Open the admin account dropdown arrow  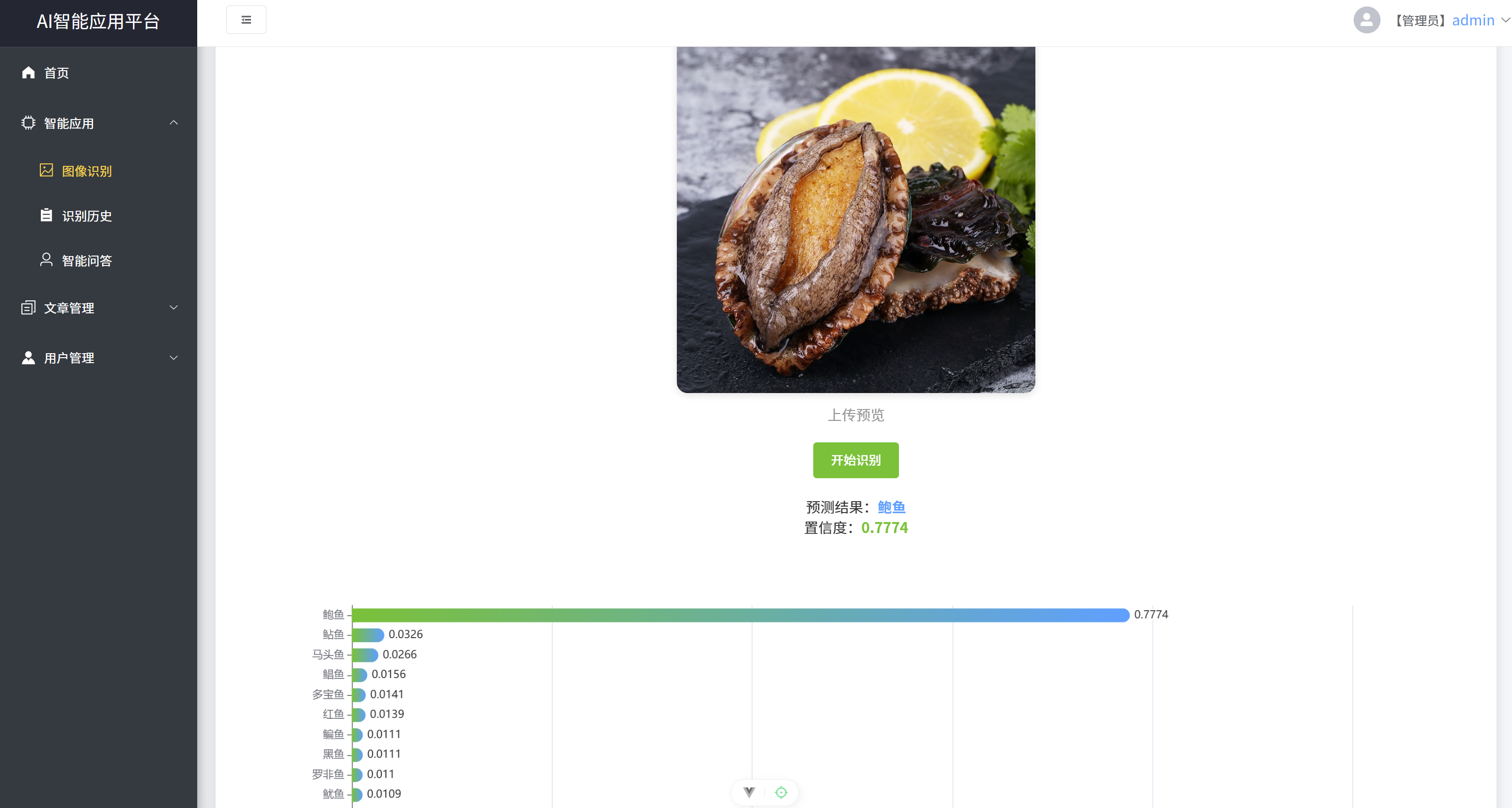(x=1505, y=20)
